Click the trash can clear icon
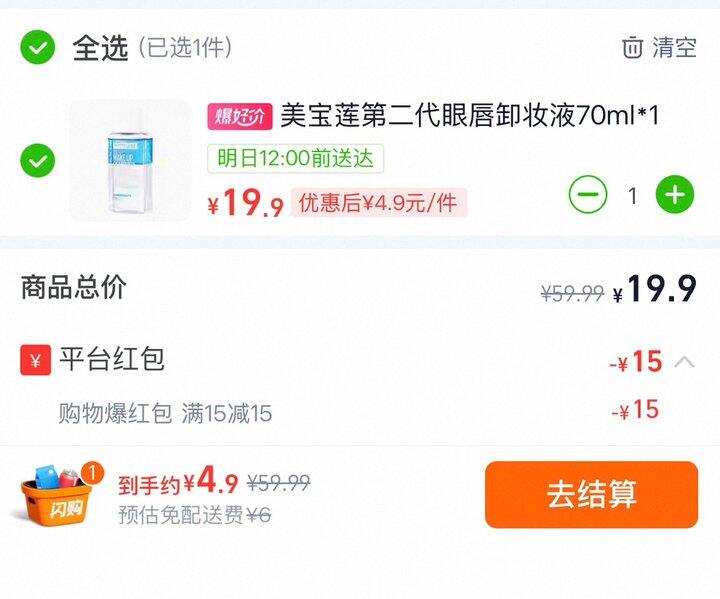The height and width of the screenshot is (599, 720). 632,47
